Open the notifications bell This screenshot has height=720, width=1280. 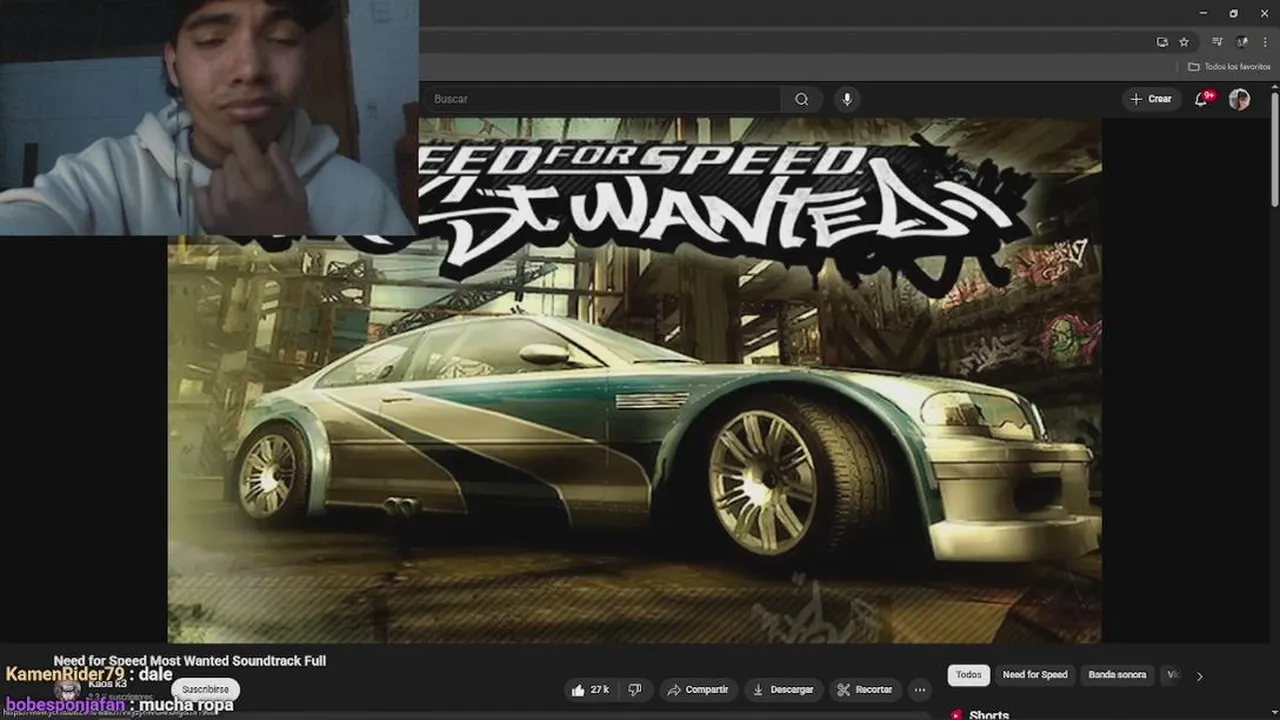coord(1202,99)
